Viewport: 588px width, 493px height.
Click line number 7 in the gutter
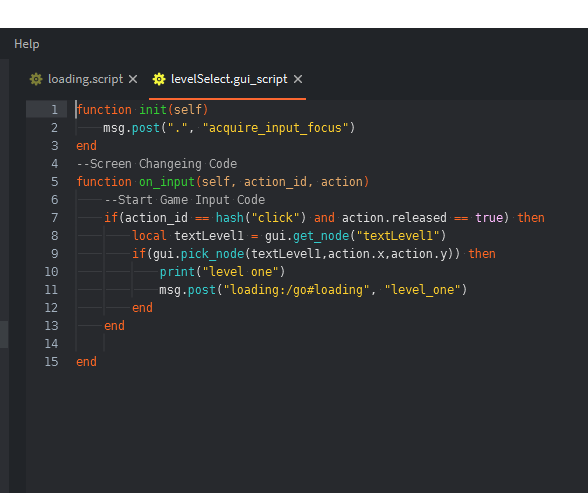[55, 217]
